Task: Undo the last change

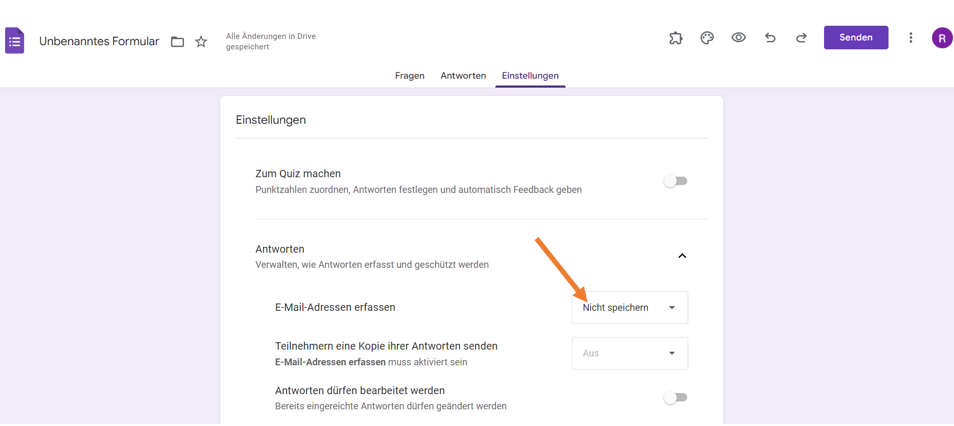Action: pos(770,38)
